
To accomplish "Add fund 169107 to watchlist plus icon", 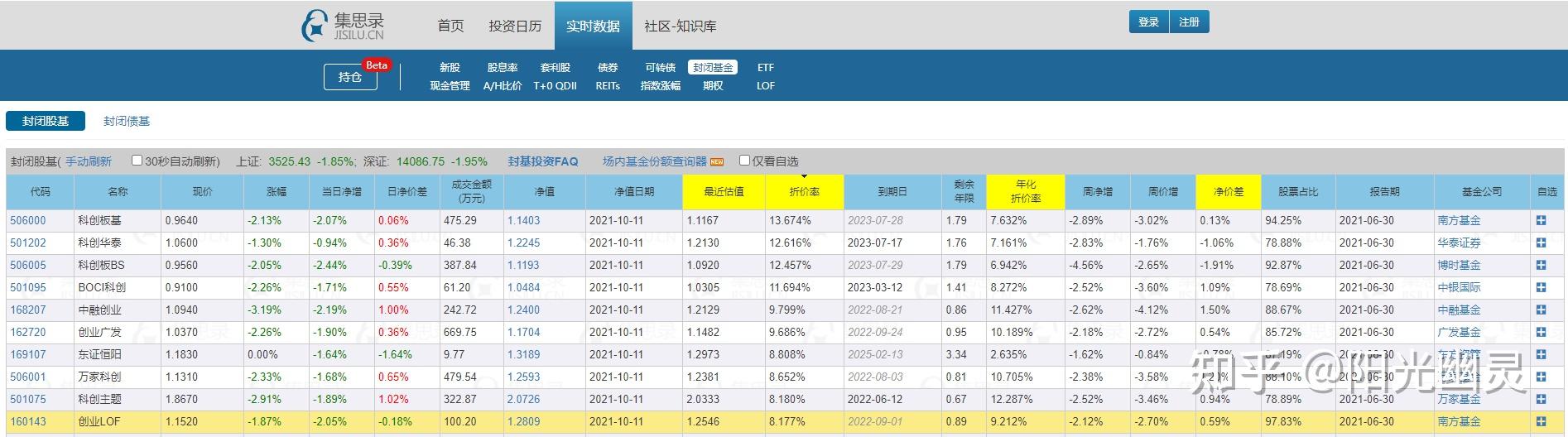I will pos(1541,355).
